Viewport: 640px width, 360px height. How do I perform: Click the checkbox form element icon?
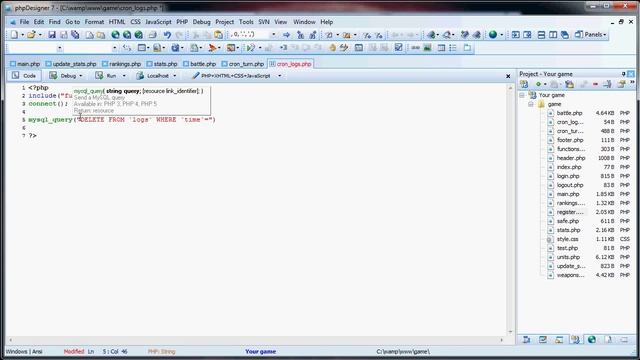tap(399, 48)
